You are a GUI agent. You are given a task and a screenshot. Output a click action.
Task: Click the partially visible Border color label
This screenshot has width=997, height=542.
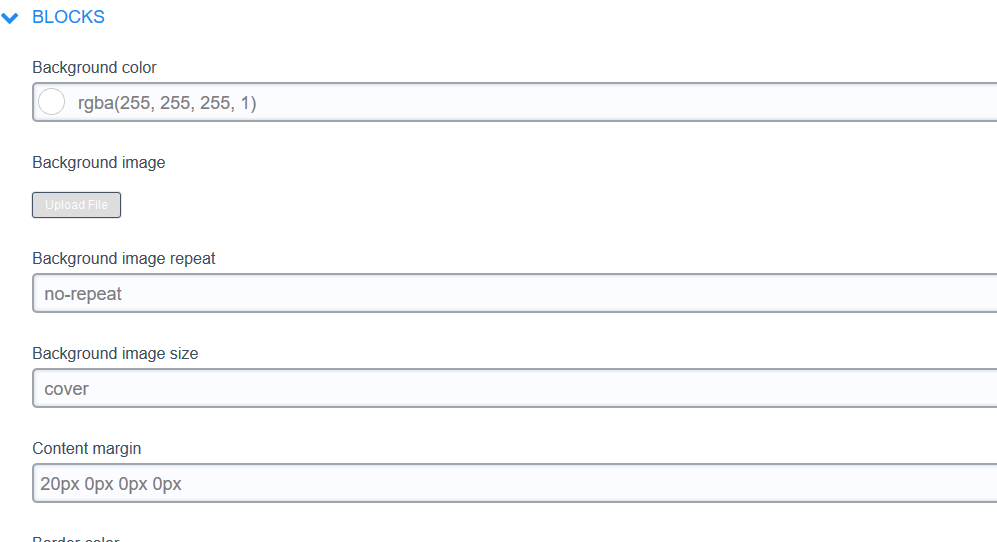(x=76, y=539)
